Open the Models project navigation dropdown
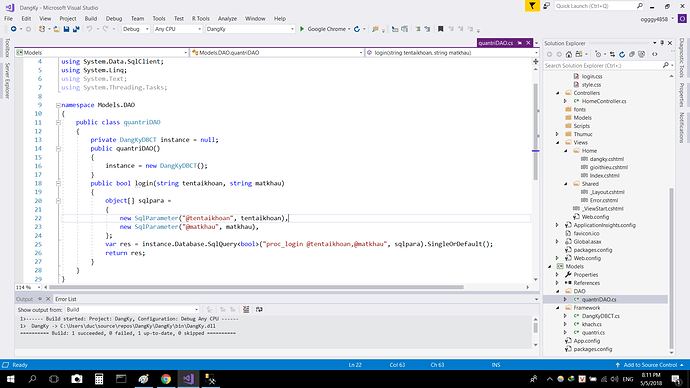690x388 pixels. pos(102,53)
